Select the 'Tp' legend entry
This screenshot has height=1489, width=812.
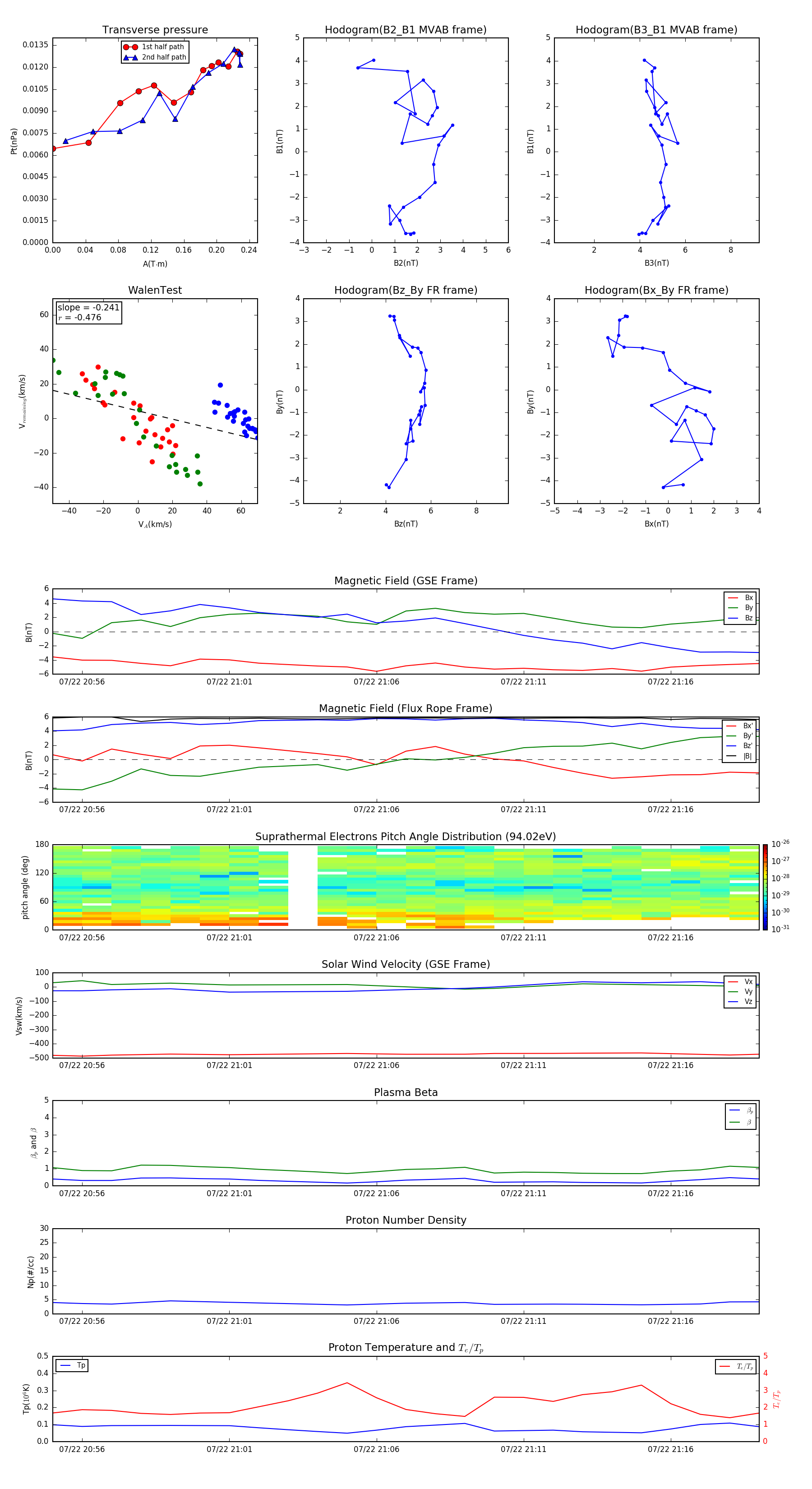pyautogui.click(x=72, y=1365)
